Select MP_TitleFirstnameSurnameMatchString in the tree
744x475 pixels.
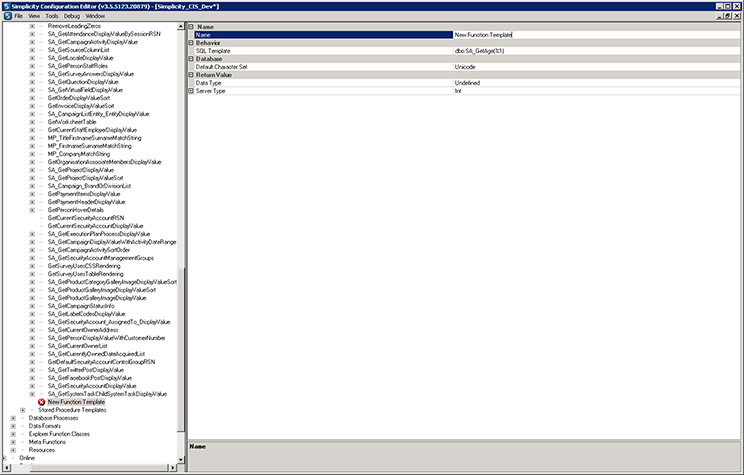click(x=94, y=138)
